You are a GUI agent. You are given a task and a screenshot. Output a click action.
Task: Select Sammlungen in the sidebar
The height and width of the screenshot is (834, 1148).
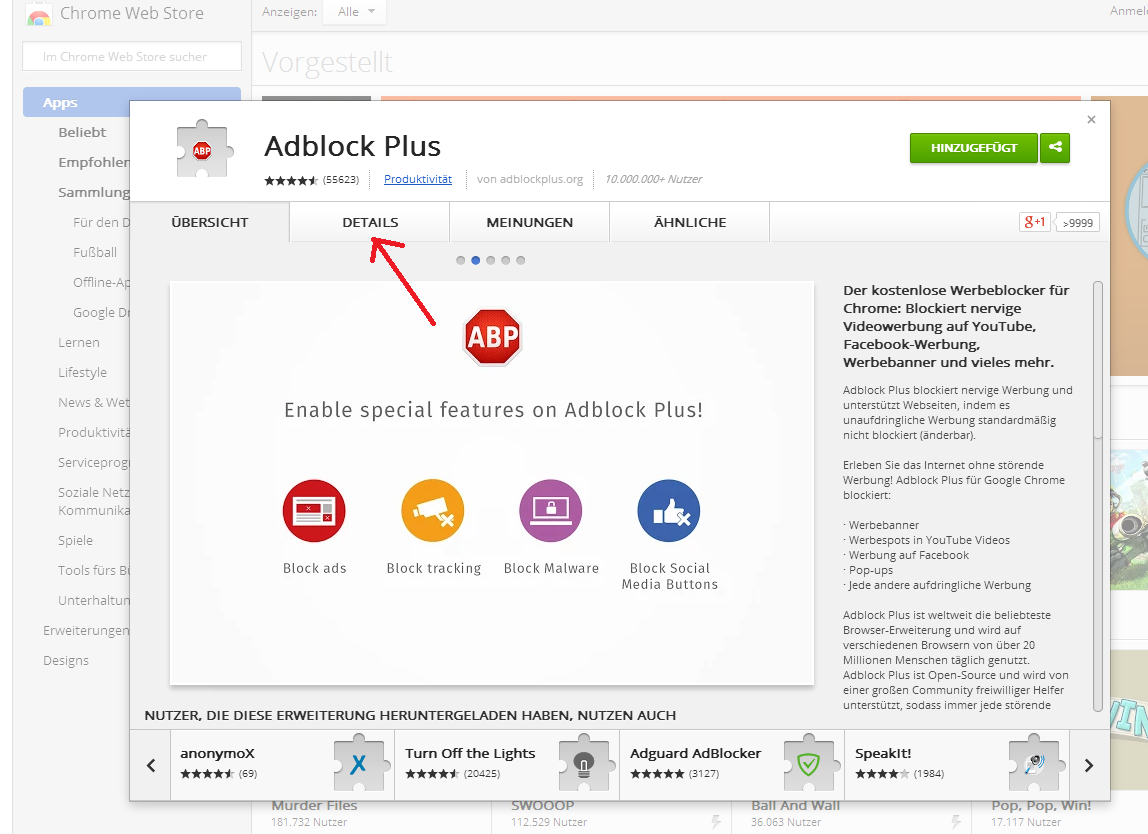pyautogui.click(x=94, y=192)
